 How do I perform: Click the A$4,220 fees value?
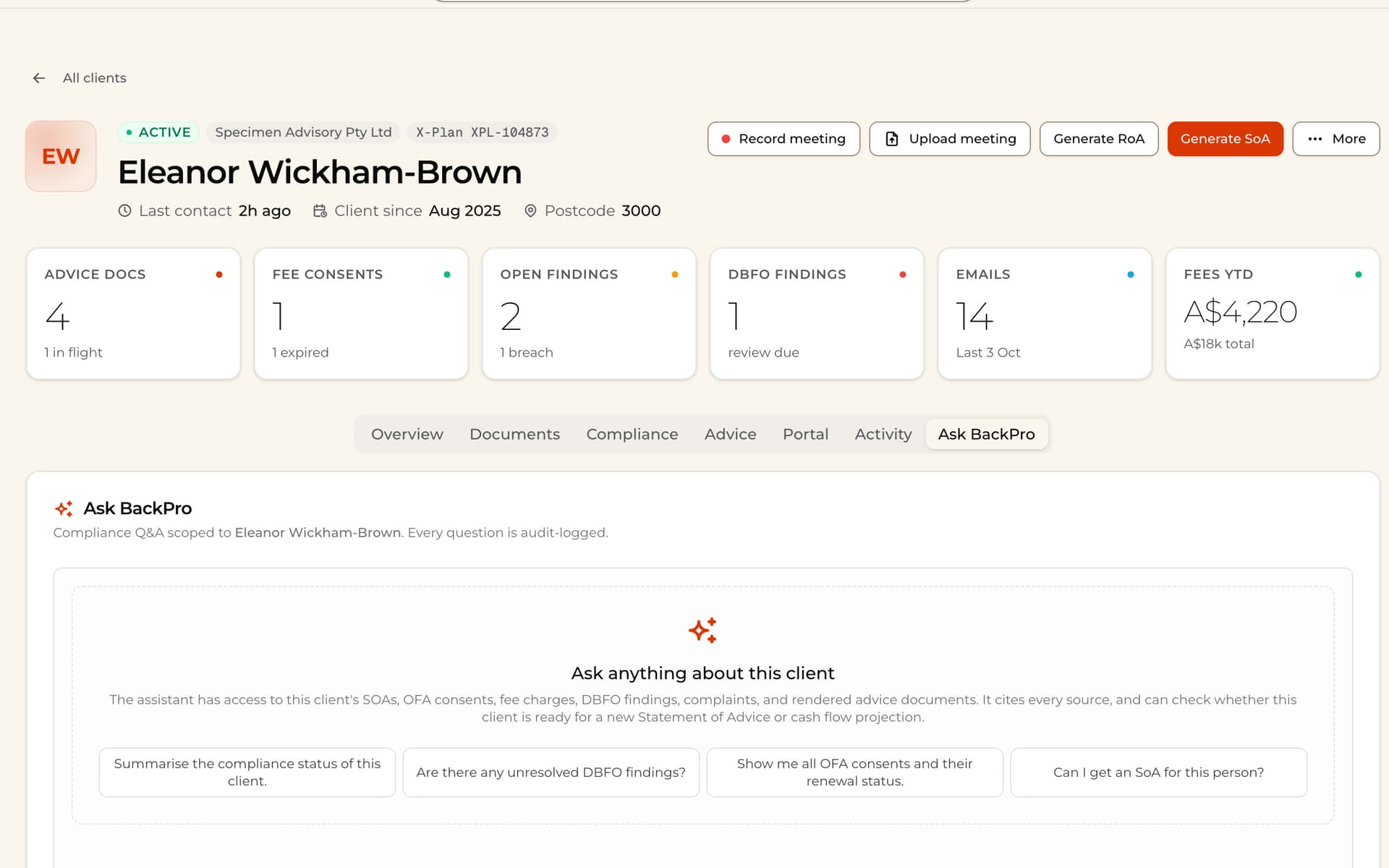tap(1240, 312)
